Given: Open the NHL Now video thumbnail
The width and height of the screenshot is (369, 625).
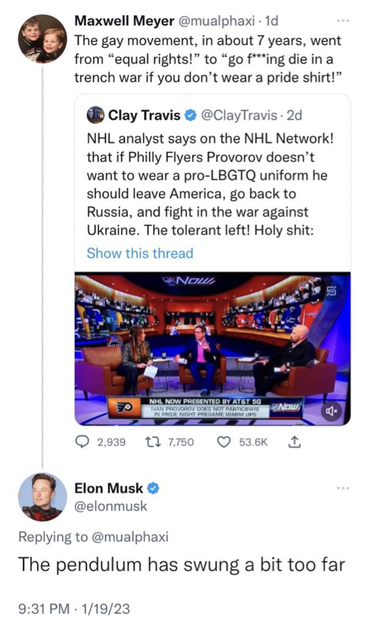Looking at the screenshot, I should [213, 349].
